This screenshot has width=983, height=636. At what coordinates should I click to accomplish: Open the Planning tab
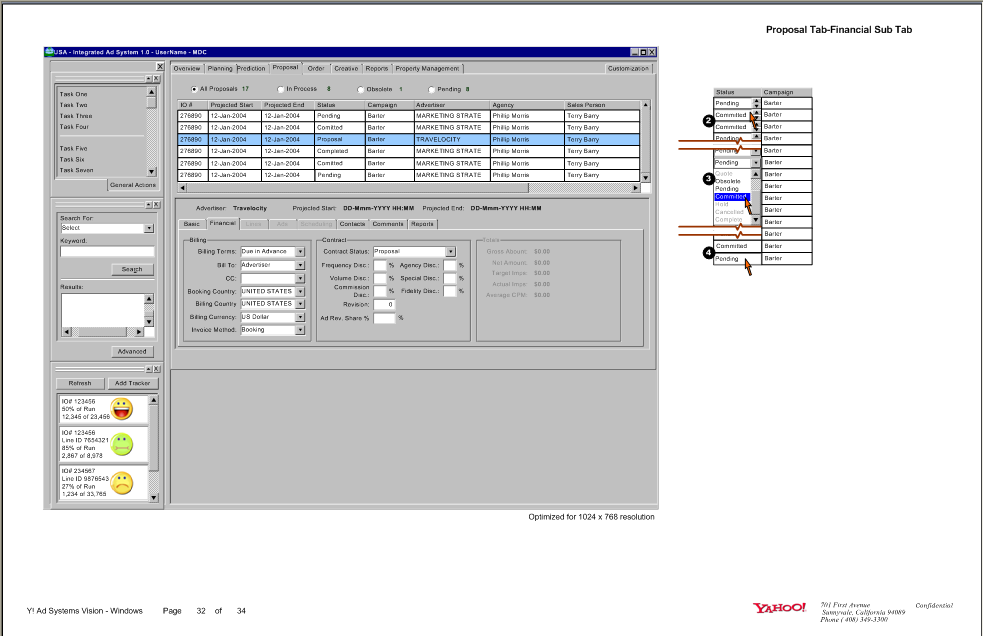(x=220, y=68)
